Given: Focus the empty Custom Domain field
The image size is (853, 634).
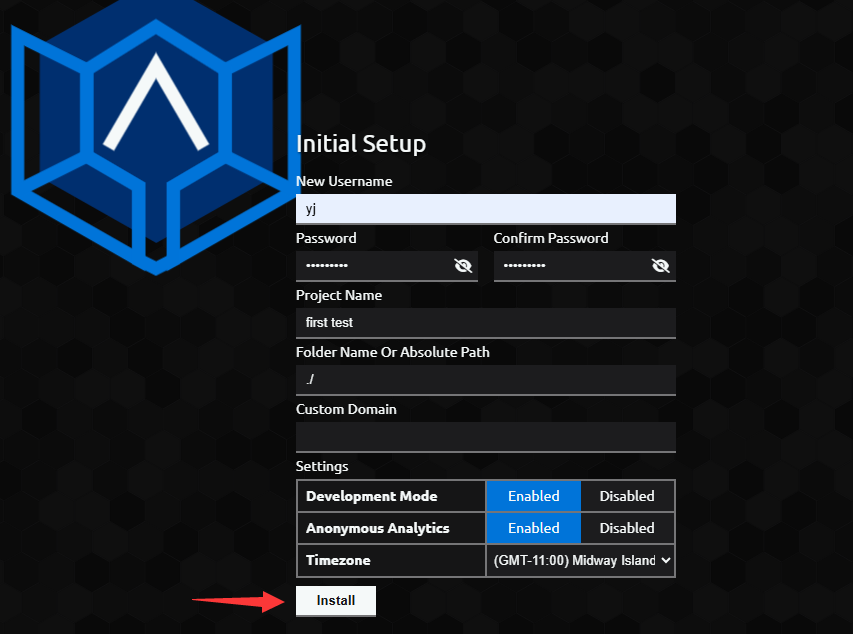Looking at the screenshot, I should click(486, 437).
